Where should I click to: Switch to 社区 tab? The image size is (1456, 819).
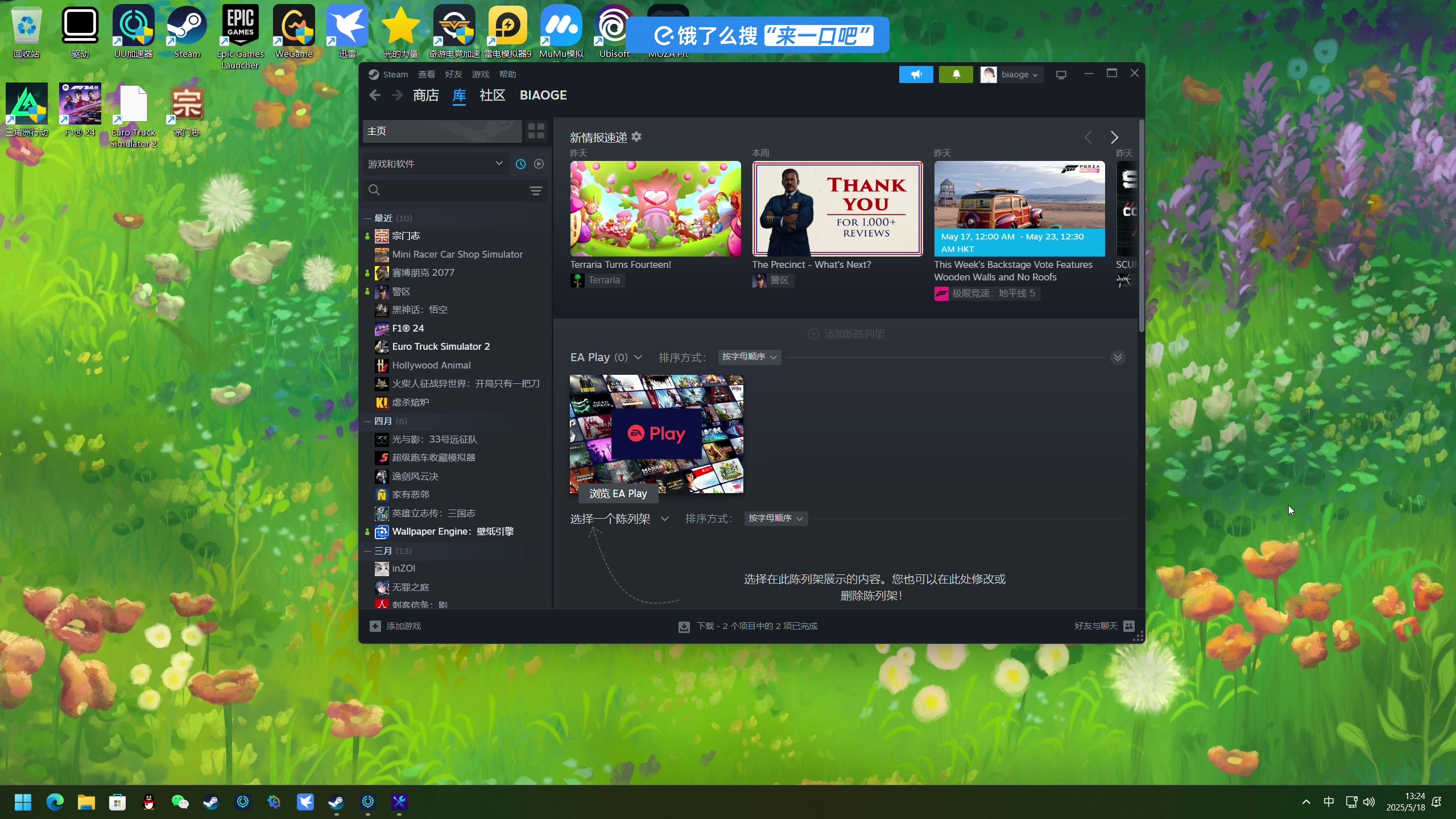(493, 95)
